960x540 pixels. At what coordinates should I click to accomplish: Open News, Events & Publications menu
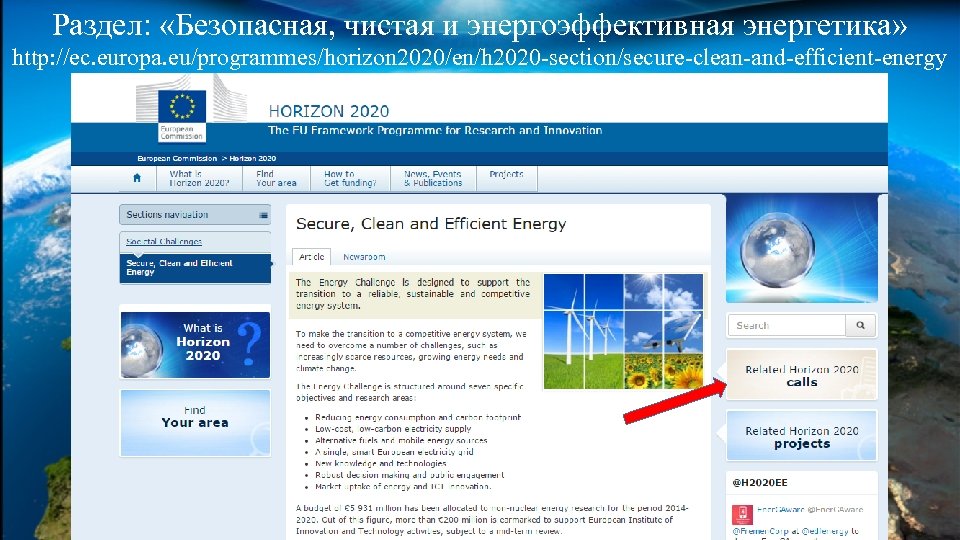[x=433, y=178]
